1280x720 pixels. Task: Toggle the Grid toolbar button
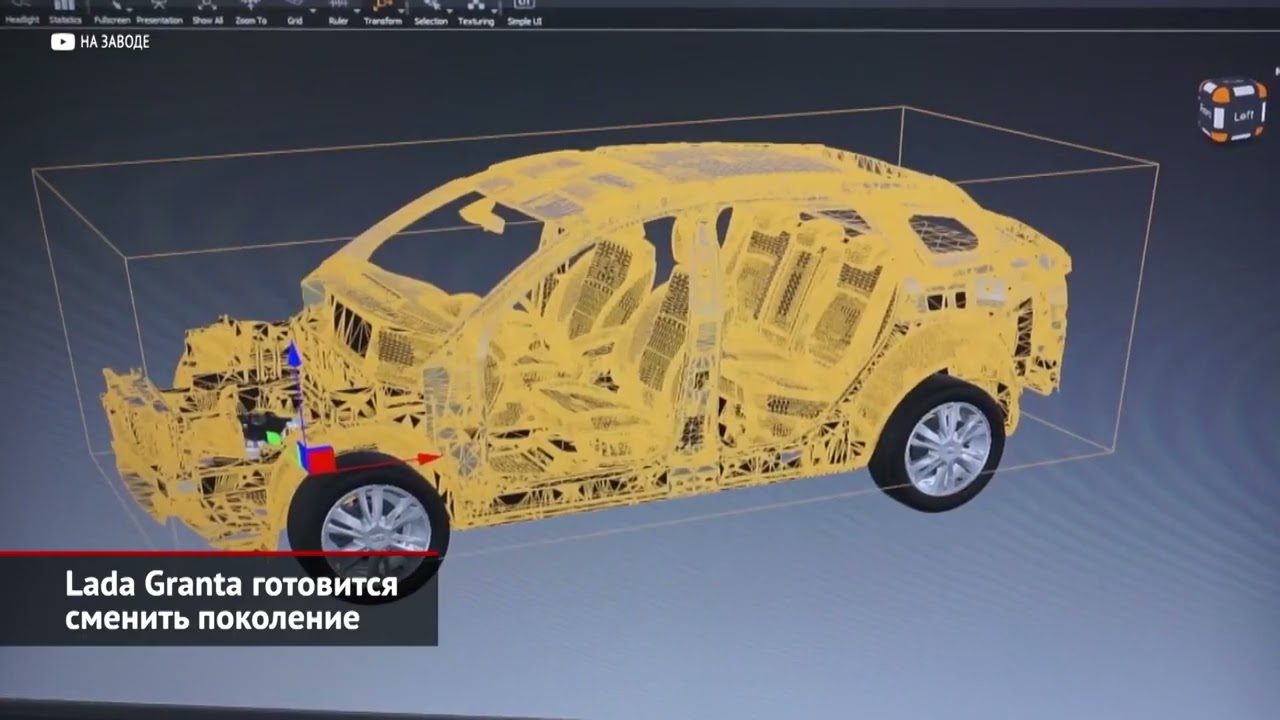coord(295,12)
